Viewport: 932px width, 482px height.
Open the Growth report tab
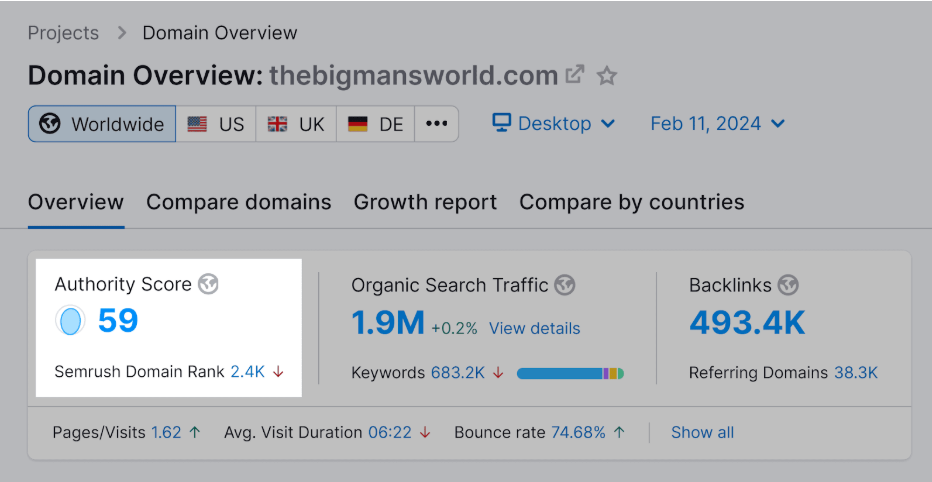pyautogui.click(x=426, y=202)
